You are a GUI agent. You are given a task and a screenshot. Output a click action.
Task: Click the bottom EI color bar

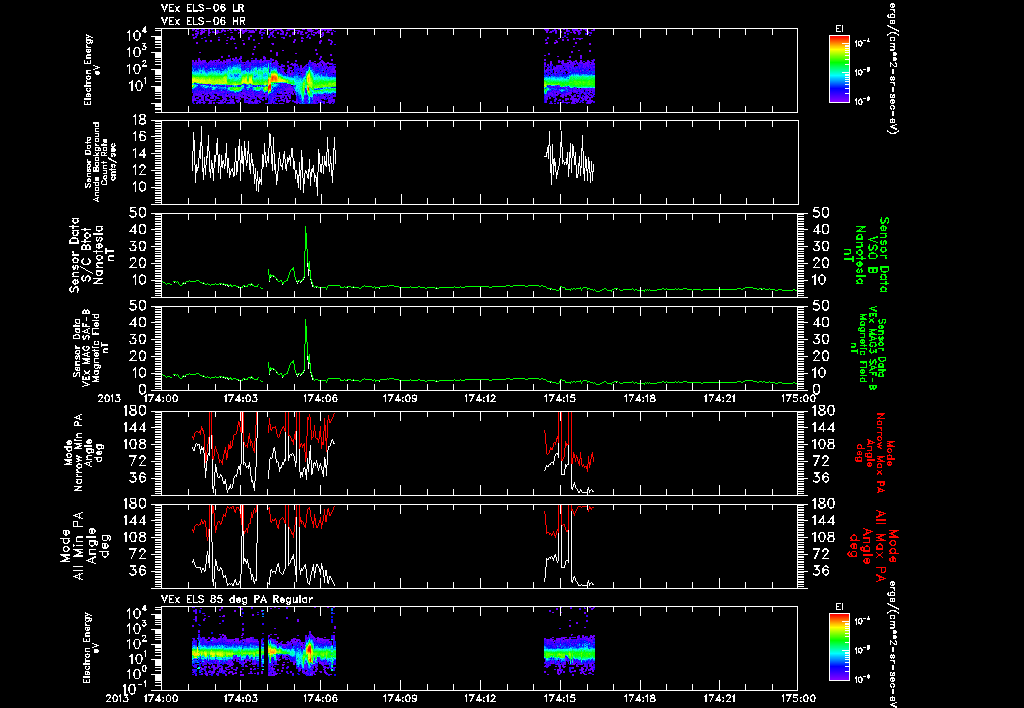(839, 647)
